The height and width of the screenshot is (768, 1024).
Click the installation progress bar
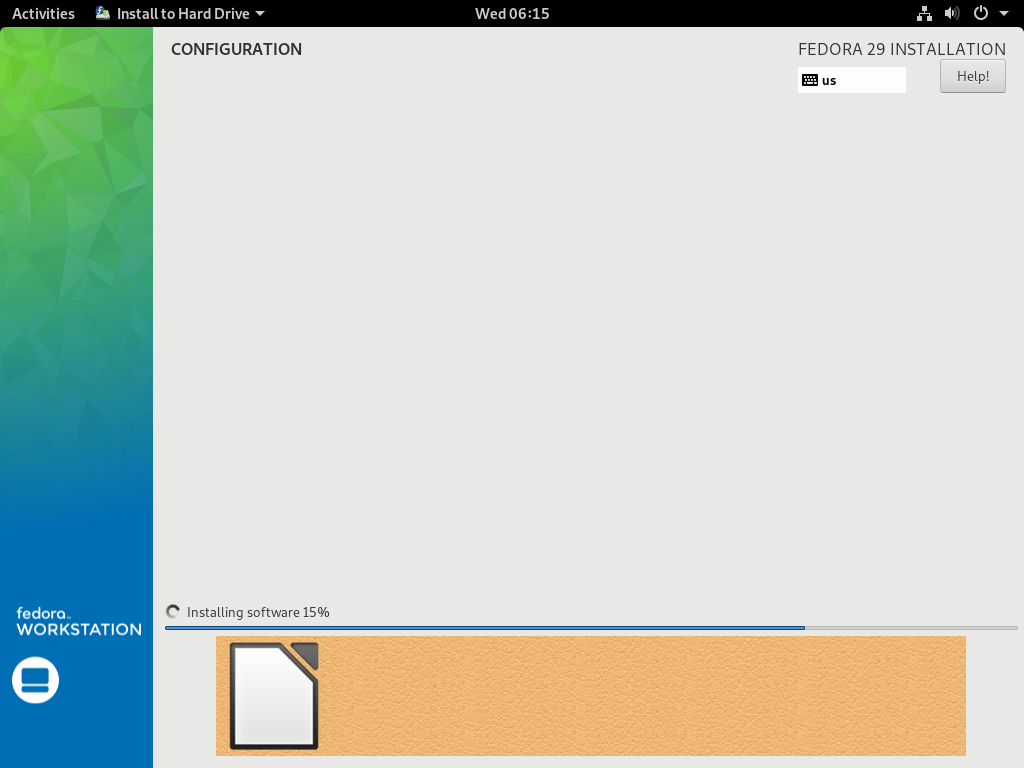tap(591, 628)
